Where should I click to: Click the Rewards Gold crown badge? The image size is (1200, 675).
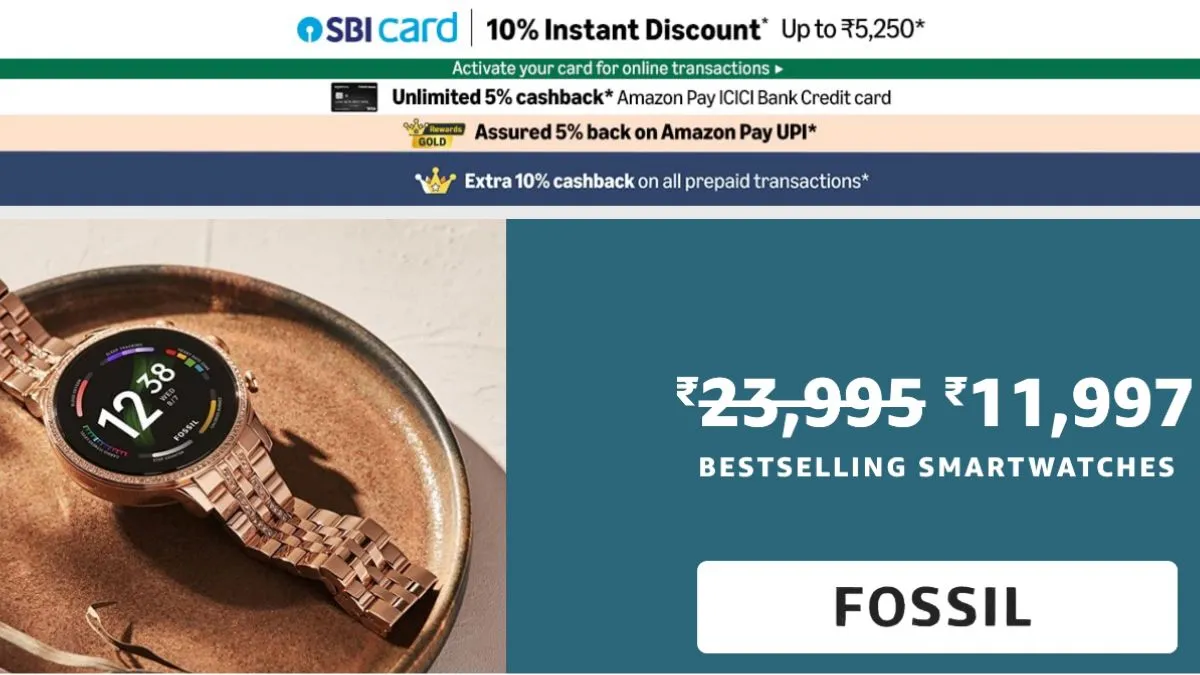coord(434,132)
